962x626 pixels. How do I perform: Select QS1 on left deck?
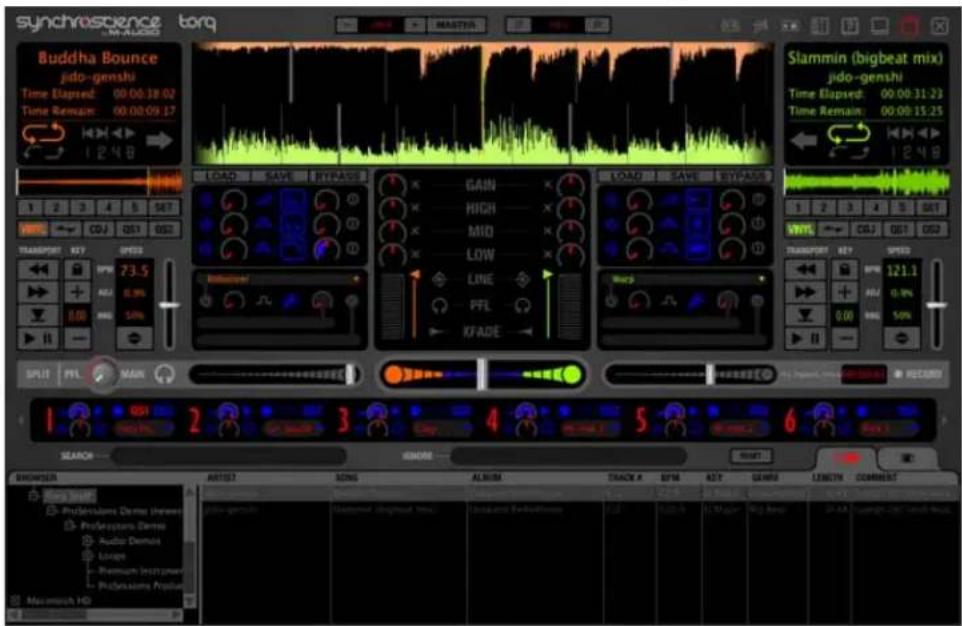(131, 230)
